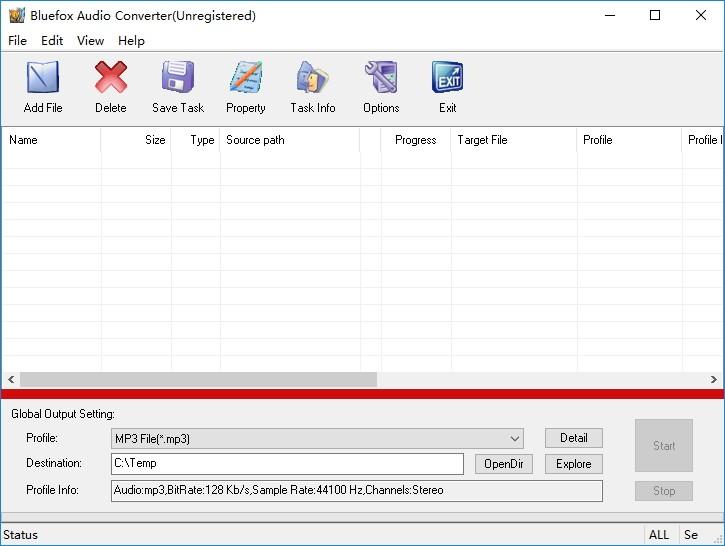Click the Source path column header
Viewport: 725px width, 546px height.
pos(290,140)
